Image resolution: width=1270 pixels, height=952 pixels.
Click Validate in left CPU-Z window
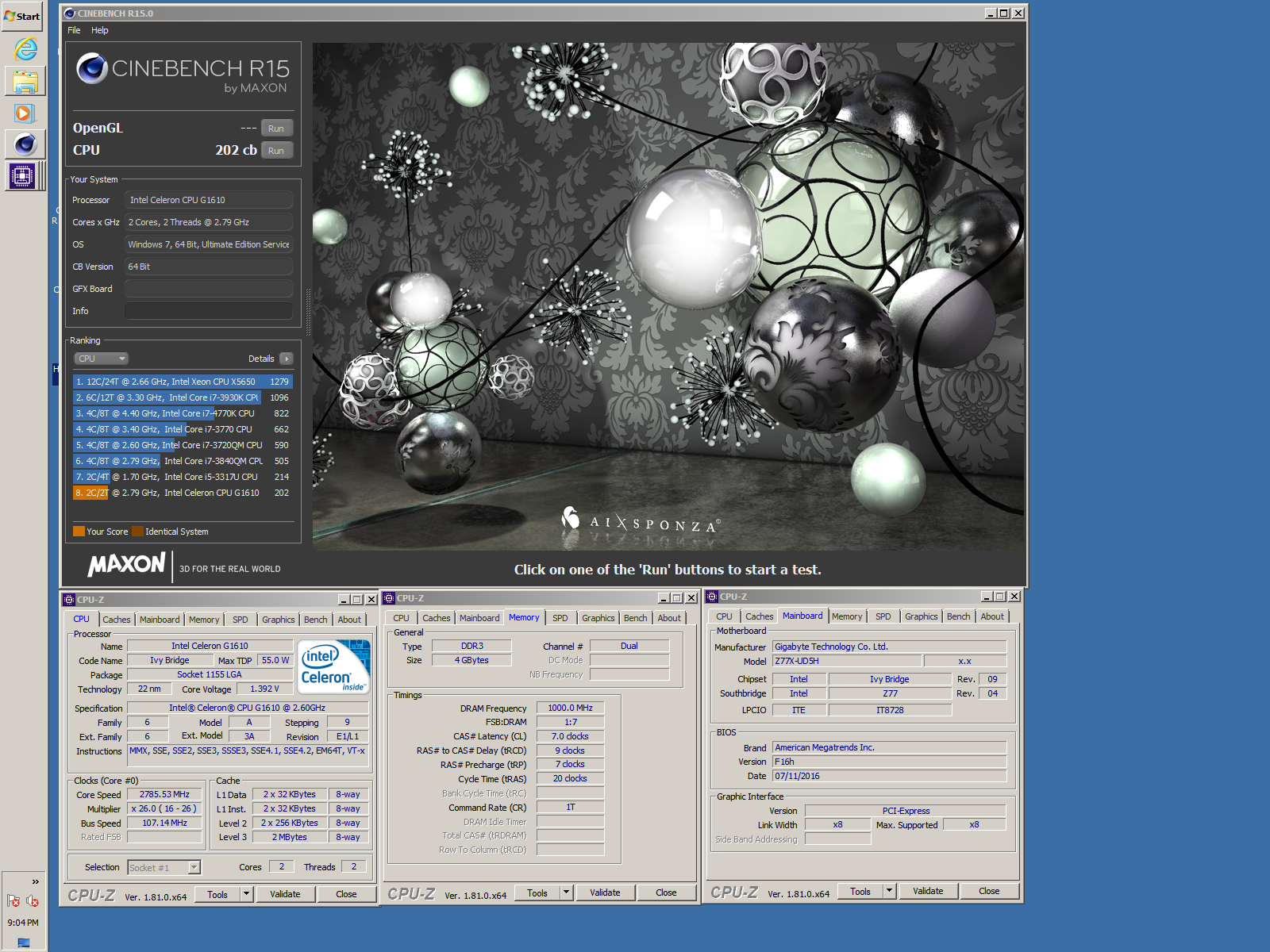(285, 894)
